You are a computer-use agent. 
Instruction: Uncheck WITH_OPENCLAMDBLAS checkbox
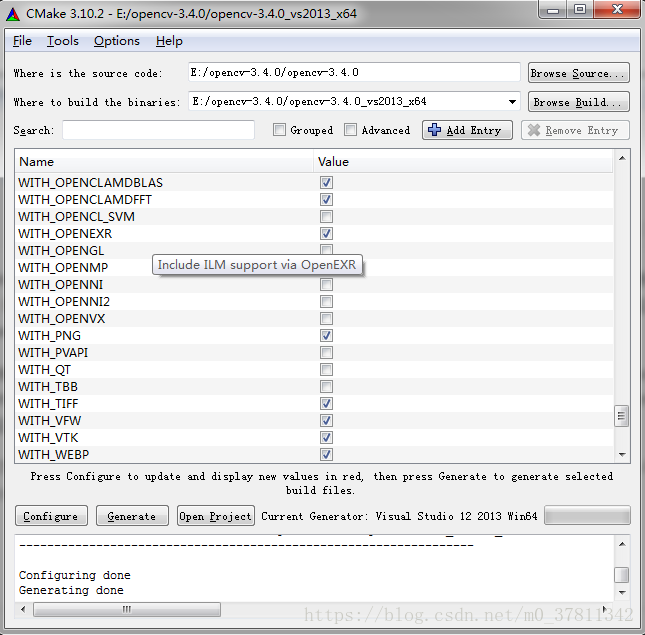[326, 183]
